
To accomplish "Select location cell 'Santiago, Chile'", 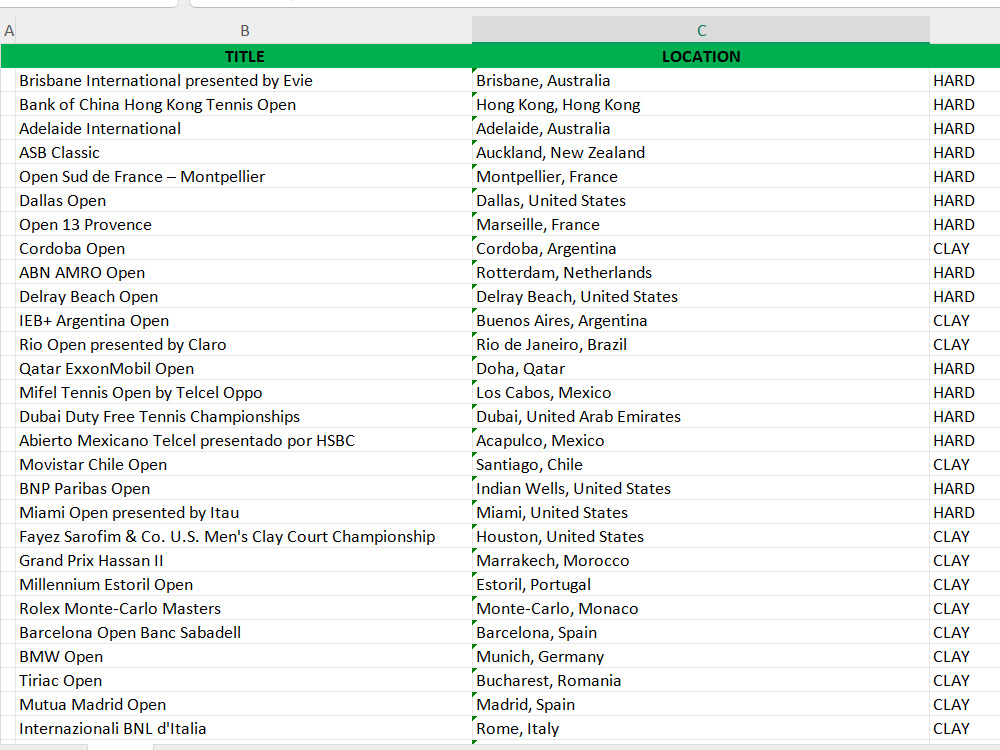I will [701, 464].
